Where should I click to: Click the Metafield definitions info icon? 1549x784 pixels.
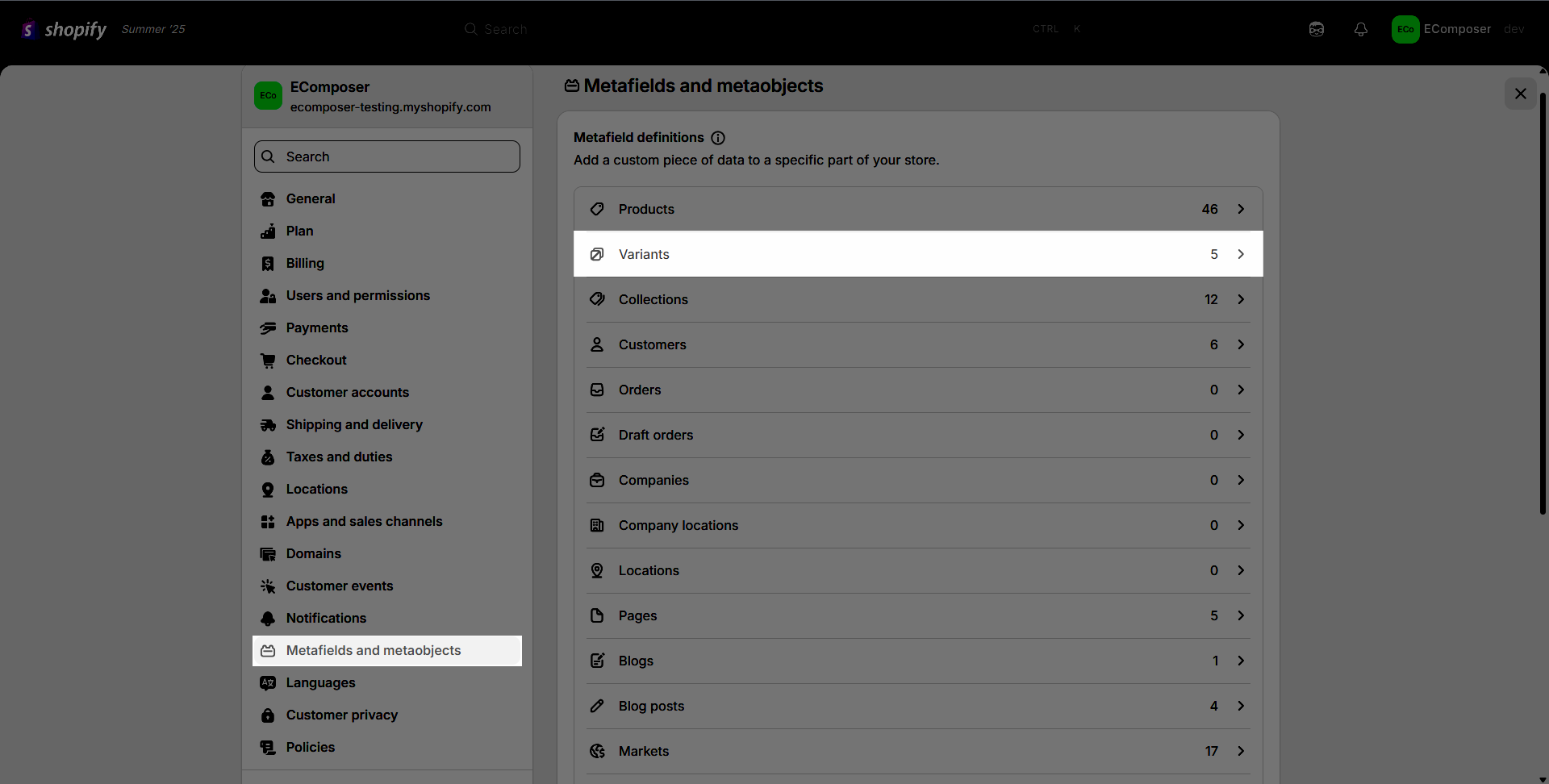coord(718,138)
